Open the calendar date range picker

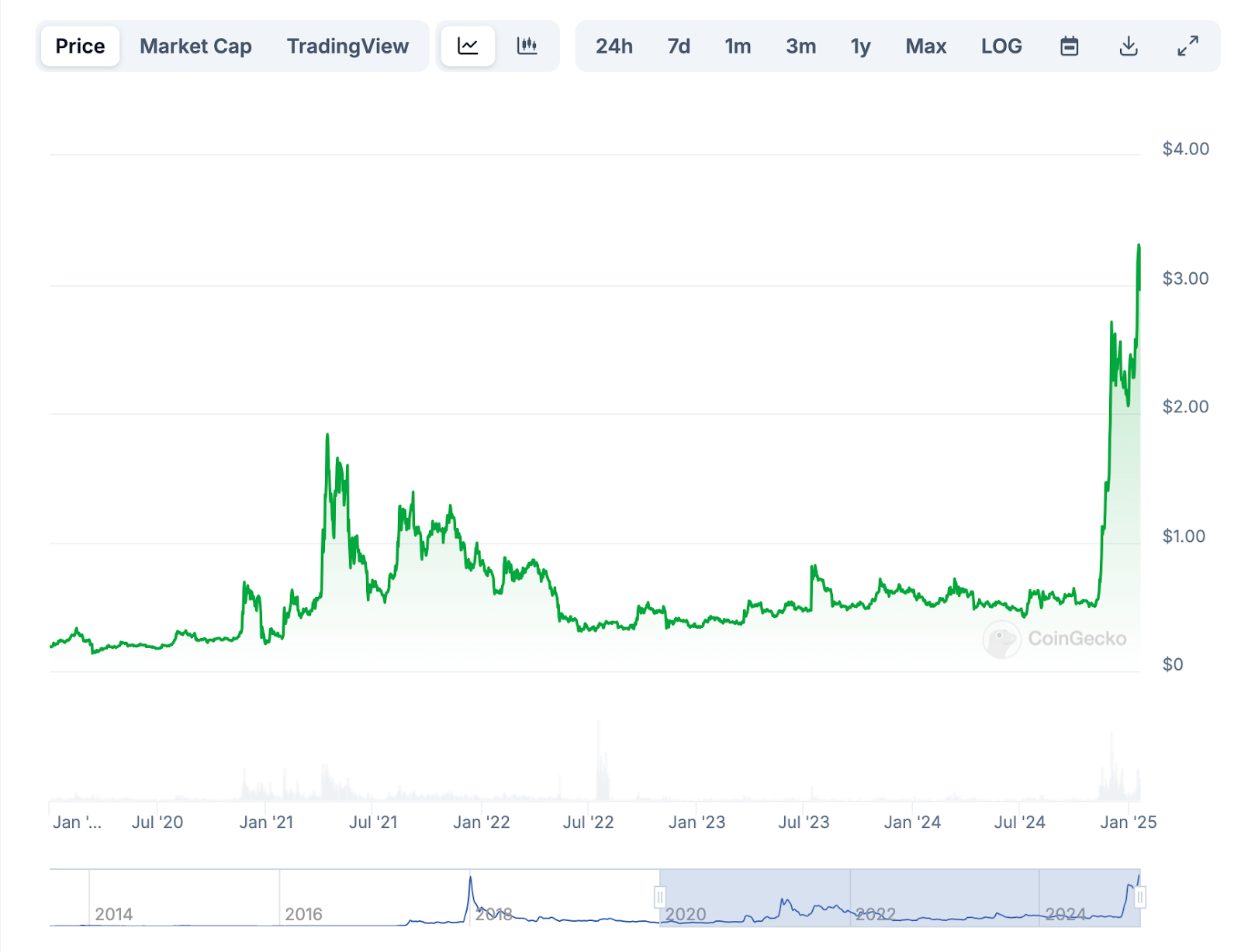pos(1070,47)
